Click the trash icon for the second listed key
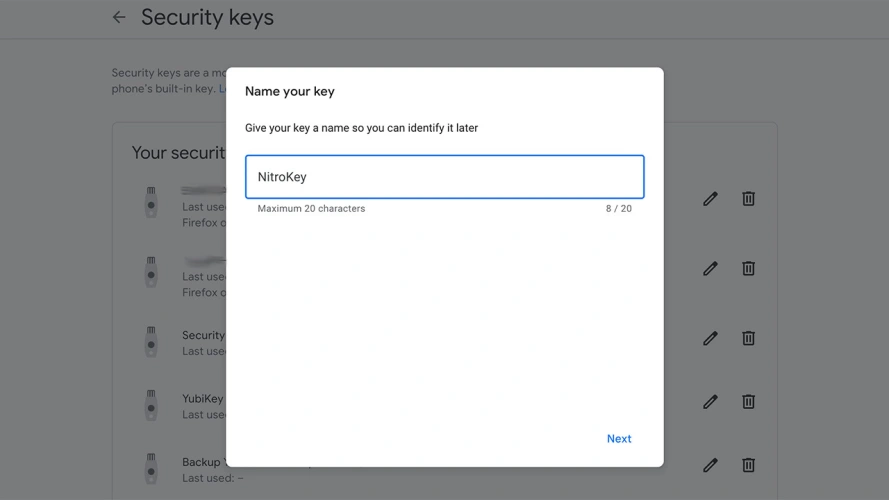889x500 pixels. coord(748,268)
